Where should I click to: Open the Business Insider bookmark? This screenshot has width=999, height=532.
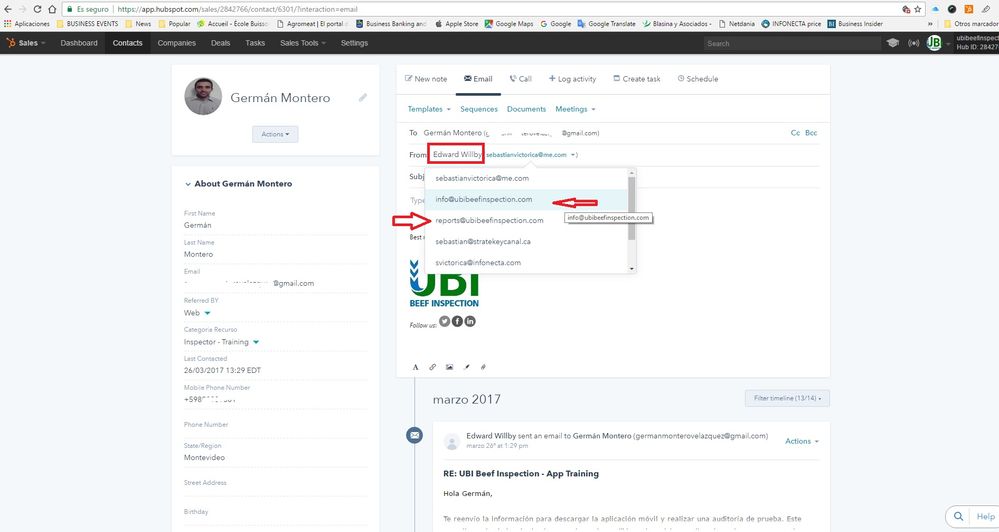click(x=855, y=24)
